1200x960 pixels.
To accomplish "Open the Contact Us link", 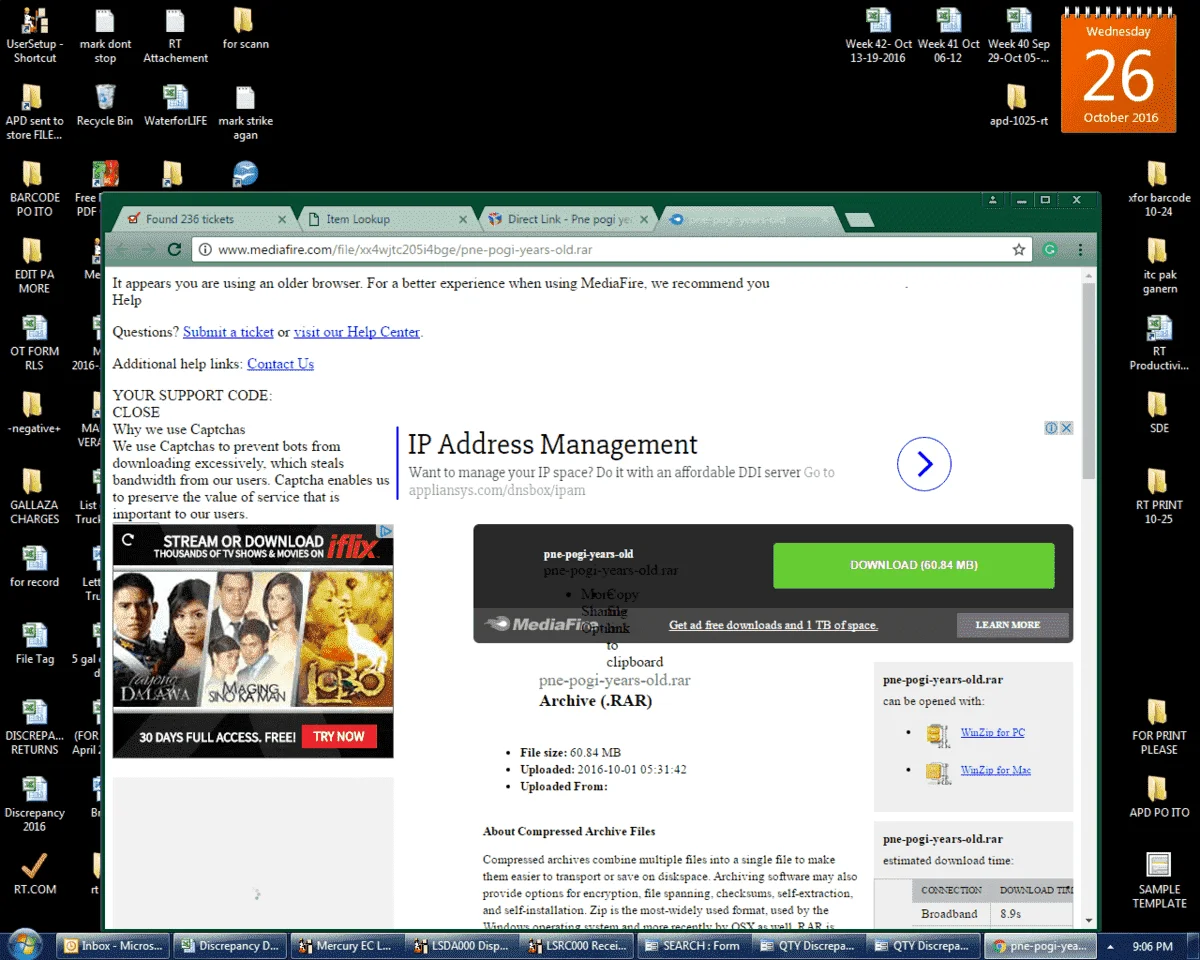I will pyautogui.click(x=280, y=364).
